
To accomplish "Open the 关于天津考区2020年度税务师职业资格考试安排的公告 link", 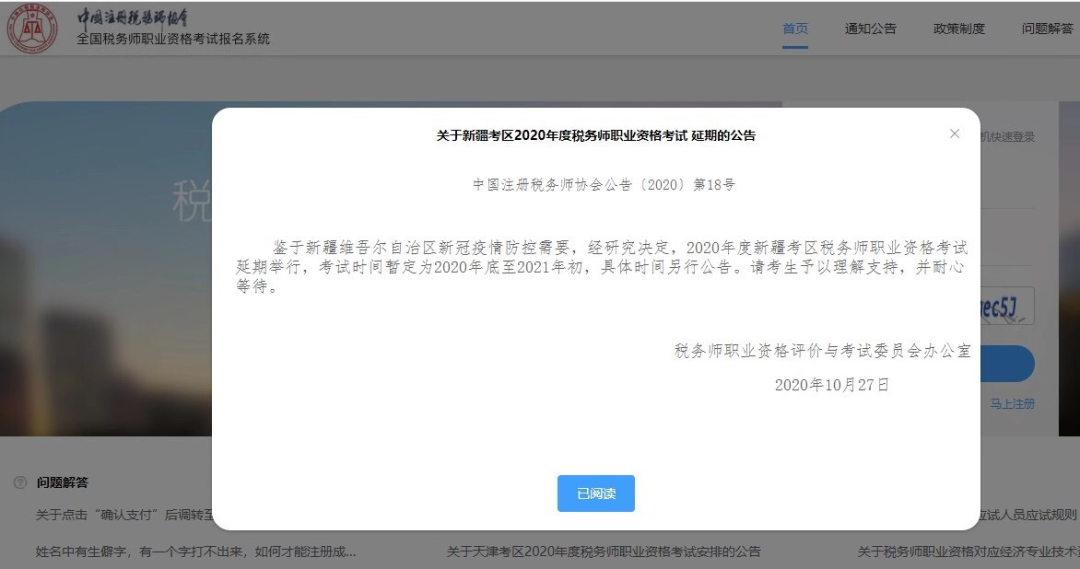I will [603, 552].
